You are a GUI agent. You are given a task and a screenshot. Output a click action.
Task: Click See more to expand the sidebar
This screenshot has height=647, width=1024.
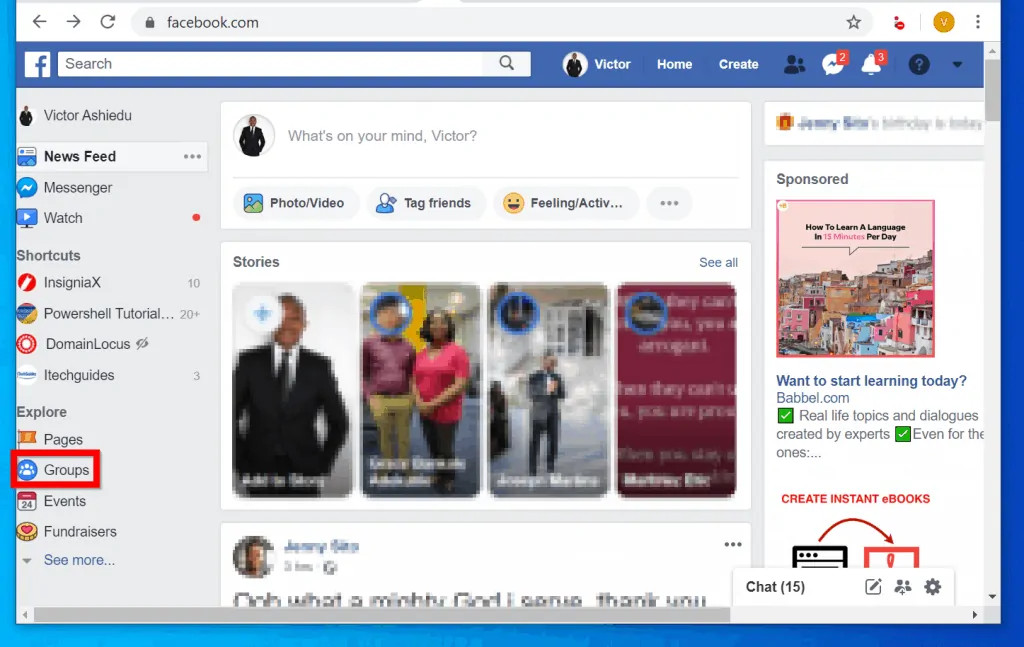79,560
